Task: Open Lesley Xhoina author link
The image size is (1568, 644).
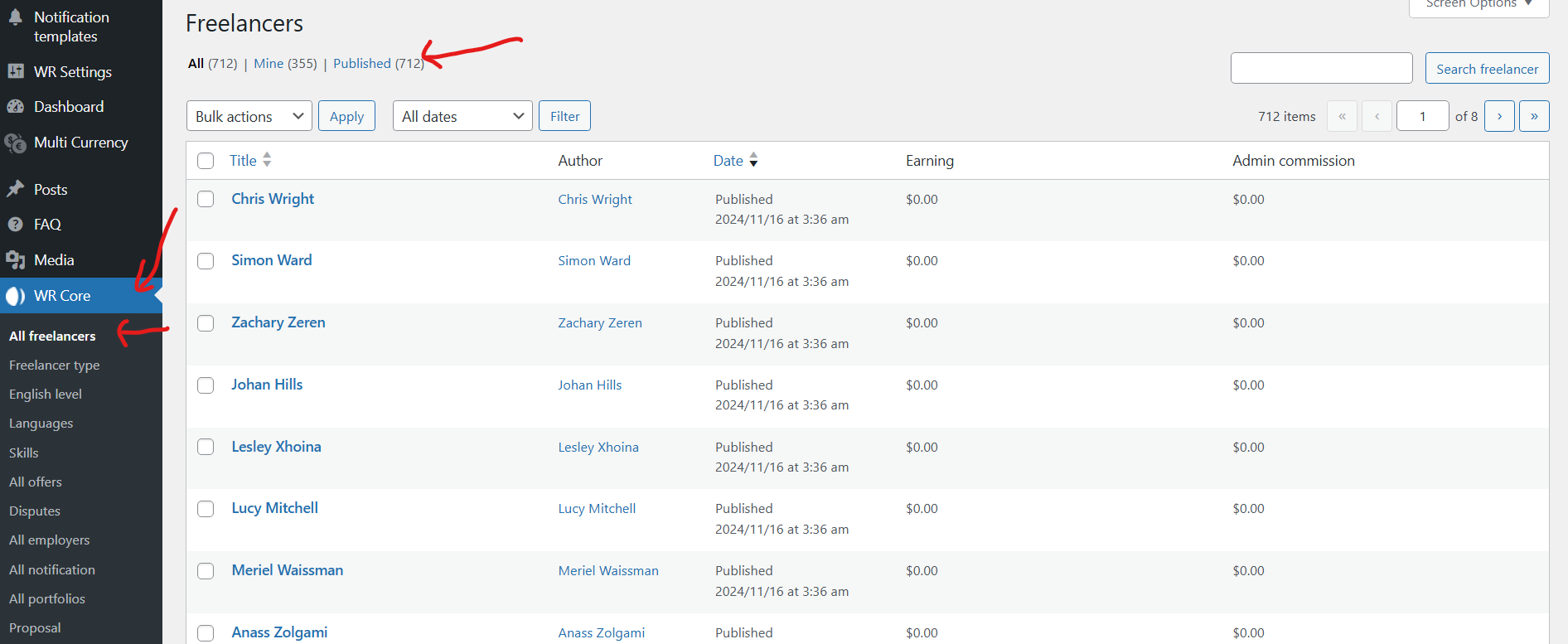Action: click(x=598, y=447)
